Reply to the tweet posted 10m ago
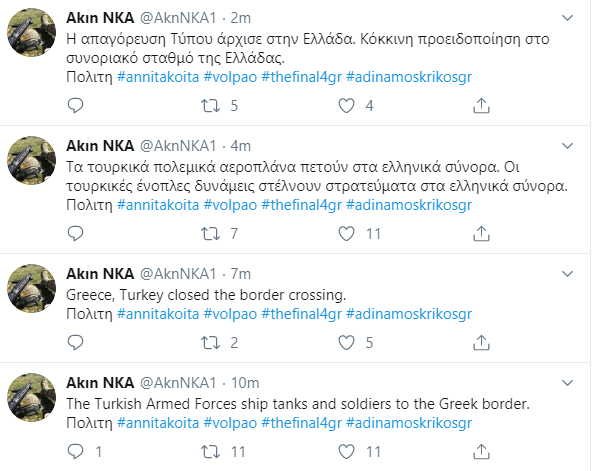Screen dimensions: 610x471 click(x=74, y=452)
